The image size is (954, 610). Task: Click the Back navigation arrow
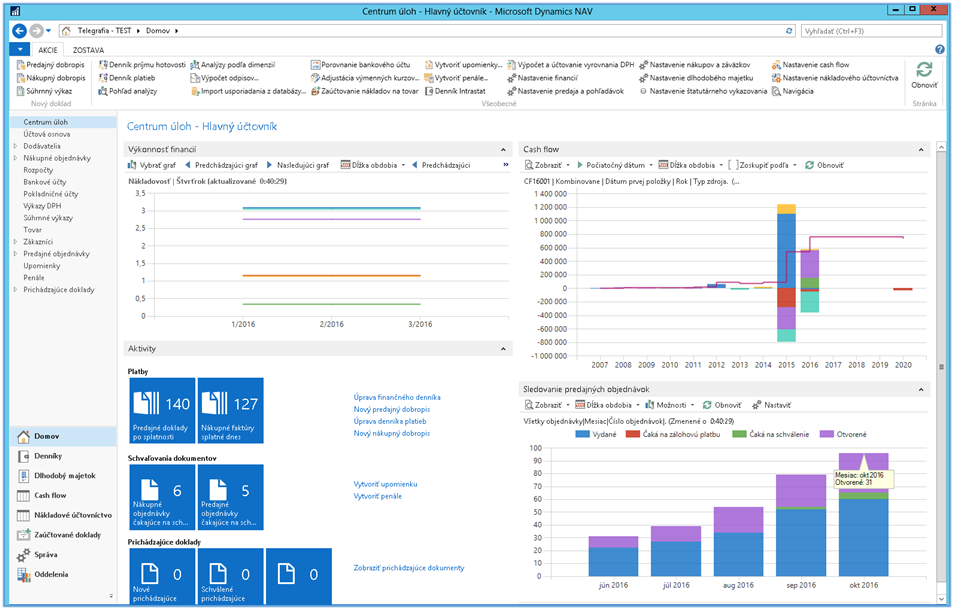19,30
